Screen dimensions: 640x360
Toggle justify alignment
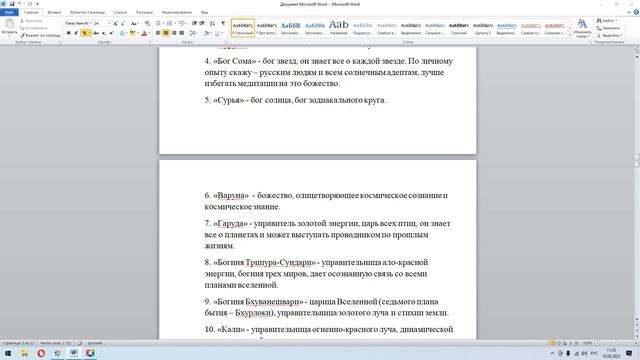pyautogui.click(x=182, y=33)
